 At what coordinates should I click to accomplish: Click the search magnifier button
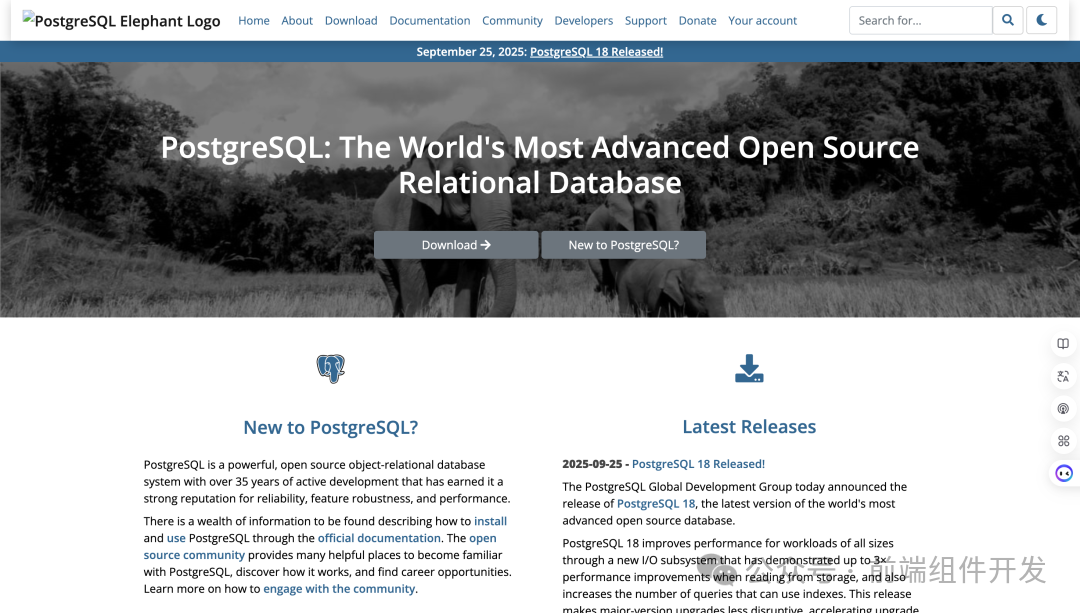tap(1008, 20)
